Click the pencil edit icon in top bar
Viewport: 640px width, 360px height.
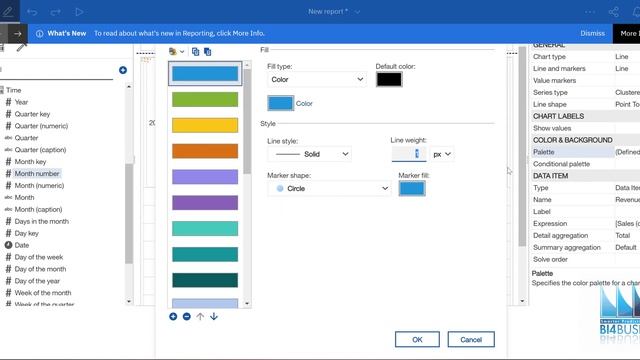[x=8, y=12]
